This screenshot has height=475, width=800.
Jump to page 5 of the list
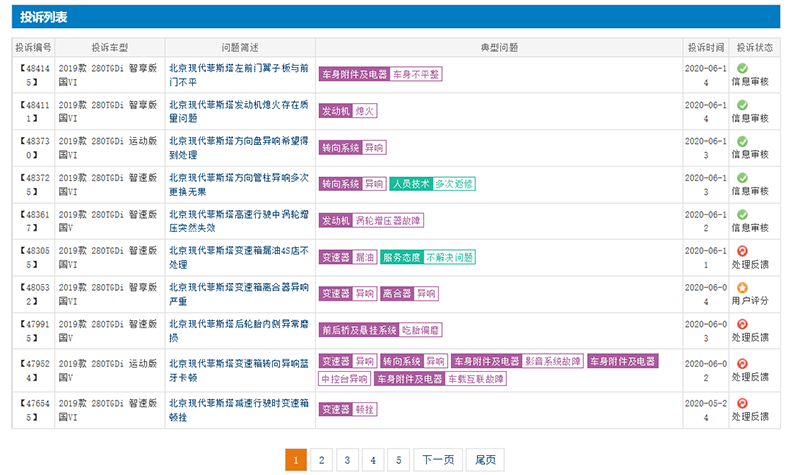pyautogui.click(x=398, y=460)
